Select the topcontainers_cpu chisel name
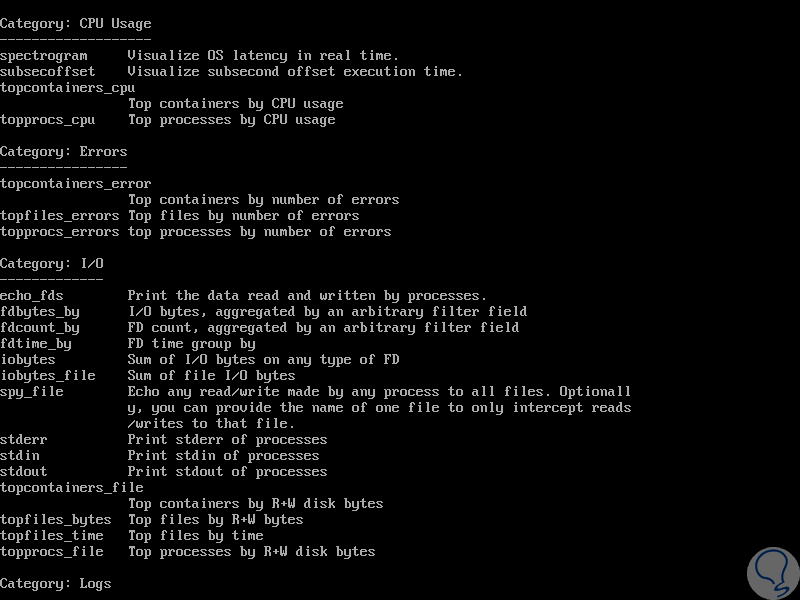Image resolution: width=800 pixels, height=600 pixels. pyautogui.click(x=68, y=88)
